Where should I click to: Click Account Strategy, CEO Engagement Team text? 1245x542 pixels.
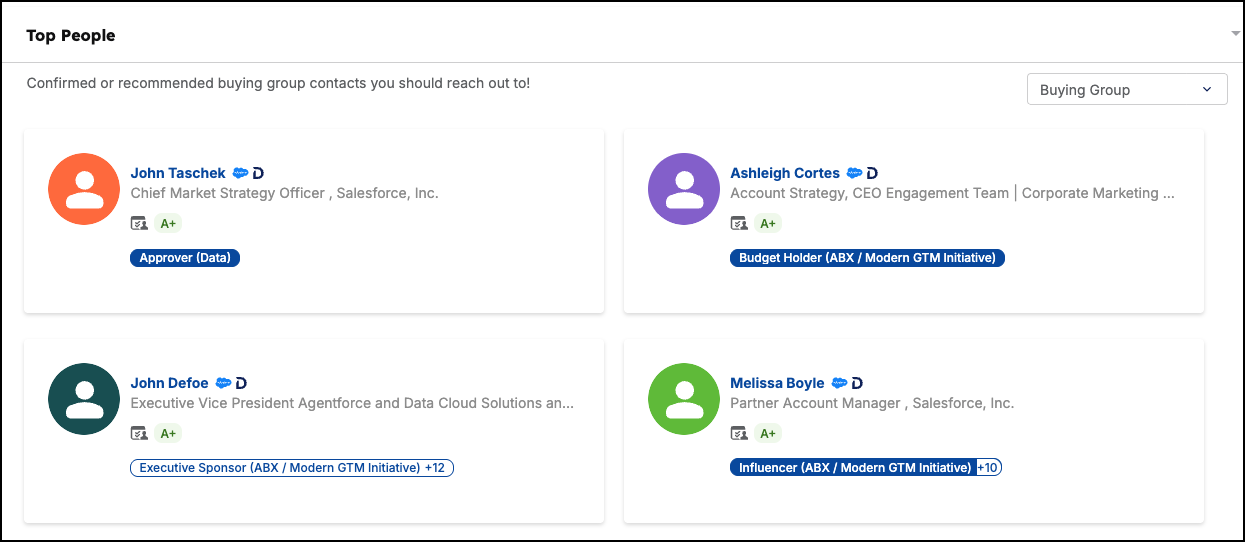953,193
